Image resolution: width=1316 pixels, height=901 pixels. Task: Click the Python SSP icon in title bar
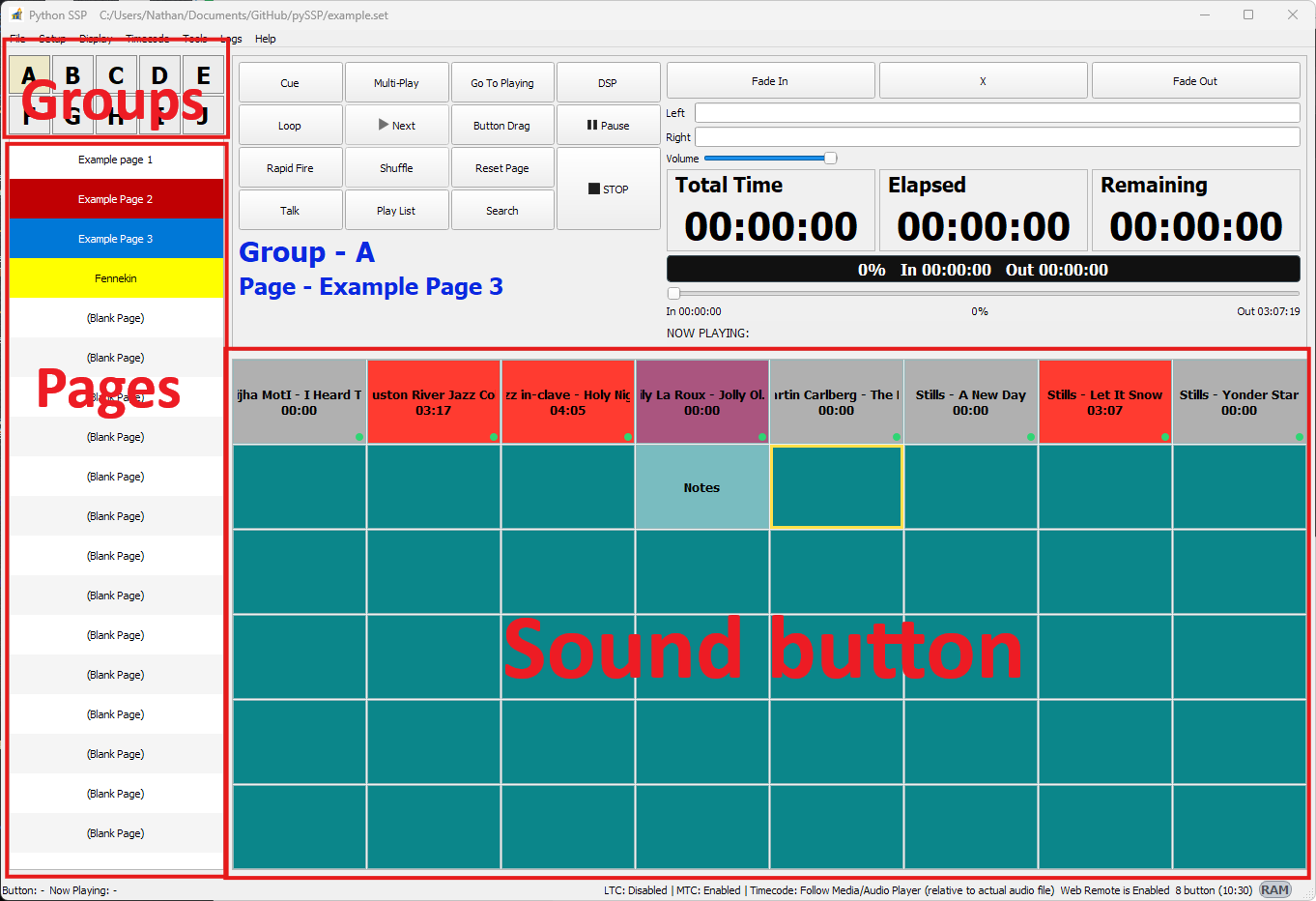15,15
